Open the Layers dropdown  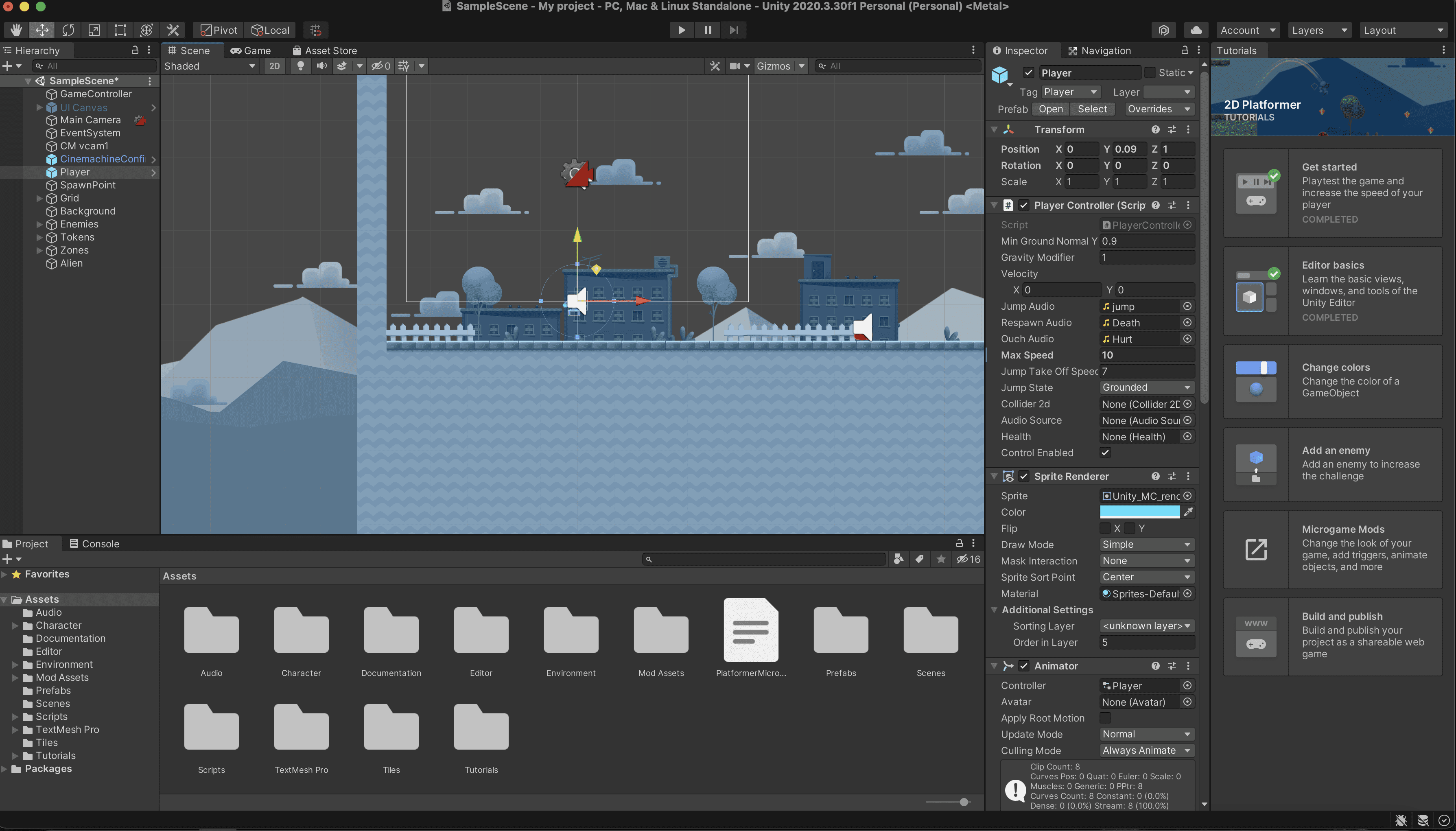(1319, 30)
